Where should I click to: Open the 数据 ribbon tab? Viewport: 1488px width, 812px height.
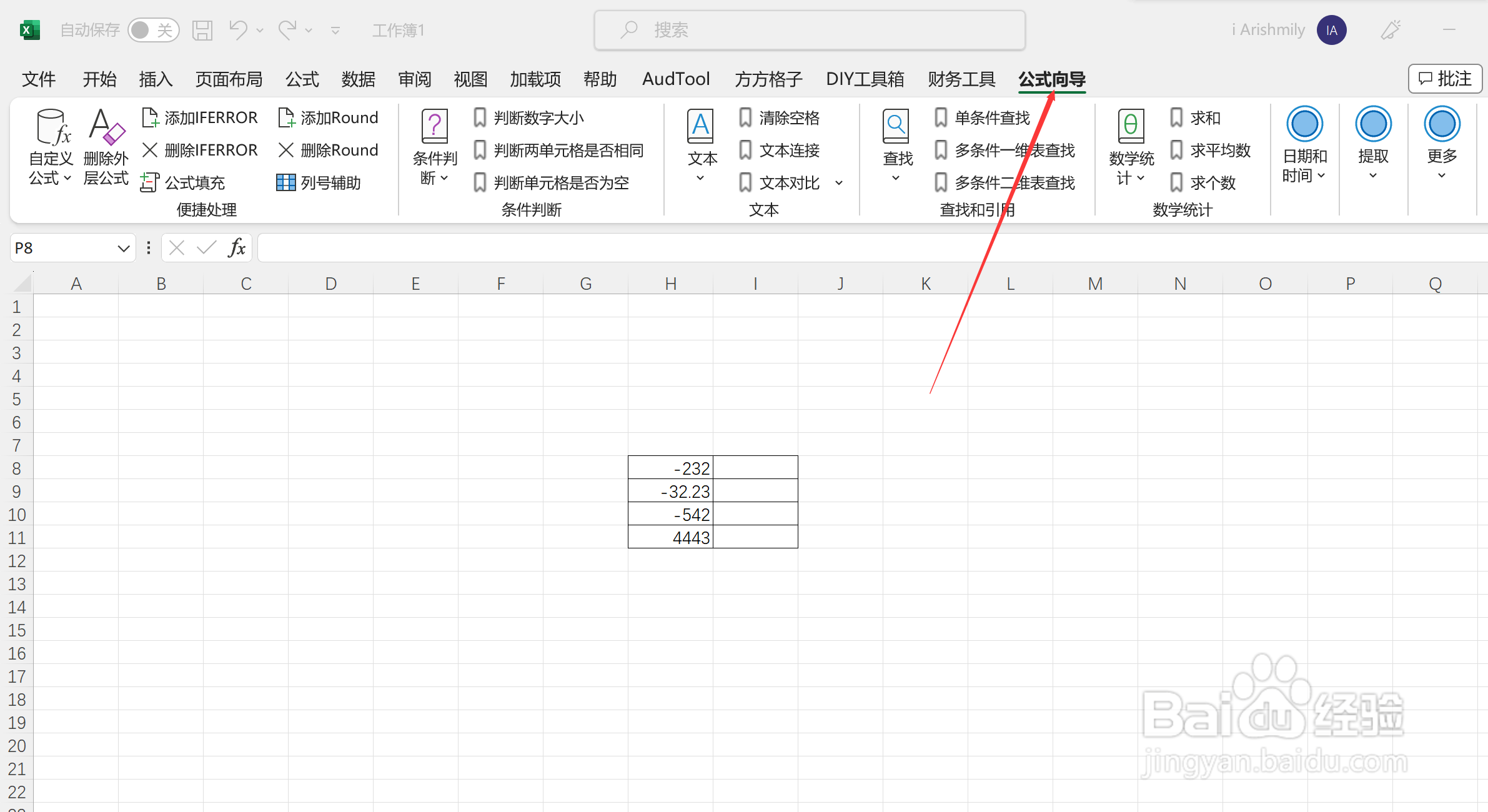(358, 79)
